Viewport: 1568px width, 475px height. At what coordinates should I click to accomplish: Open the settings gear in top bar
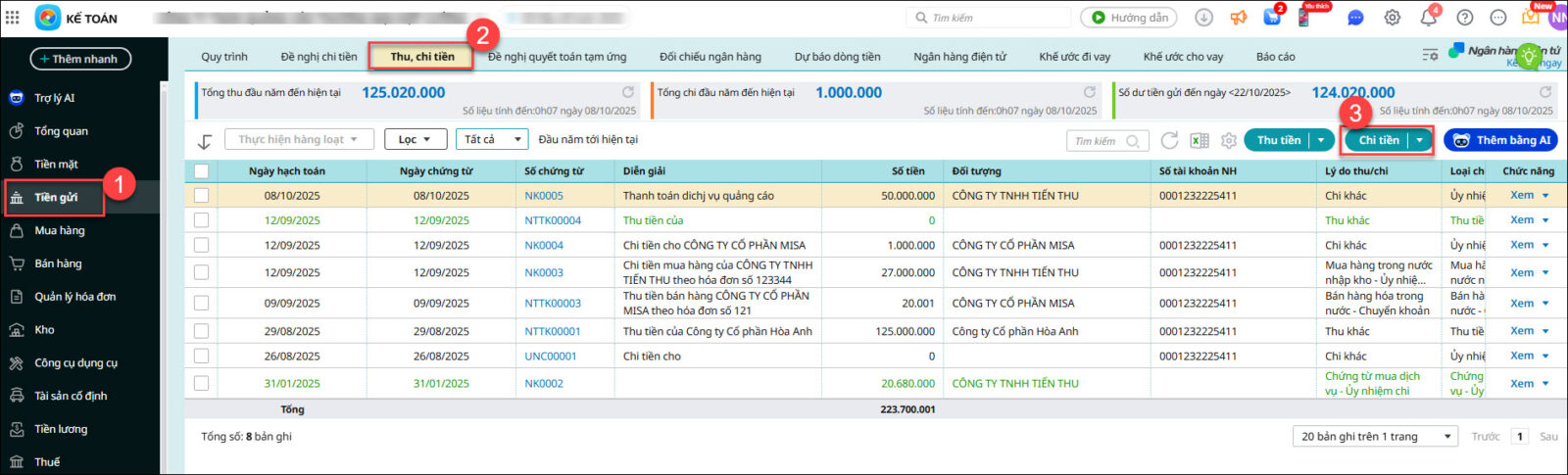click(x=1392, y=18)
